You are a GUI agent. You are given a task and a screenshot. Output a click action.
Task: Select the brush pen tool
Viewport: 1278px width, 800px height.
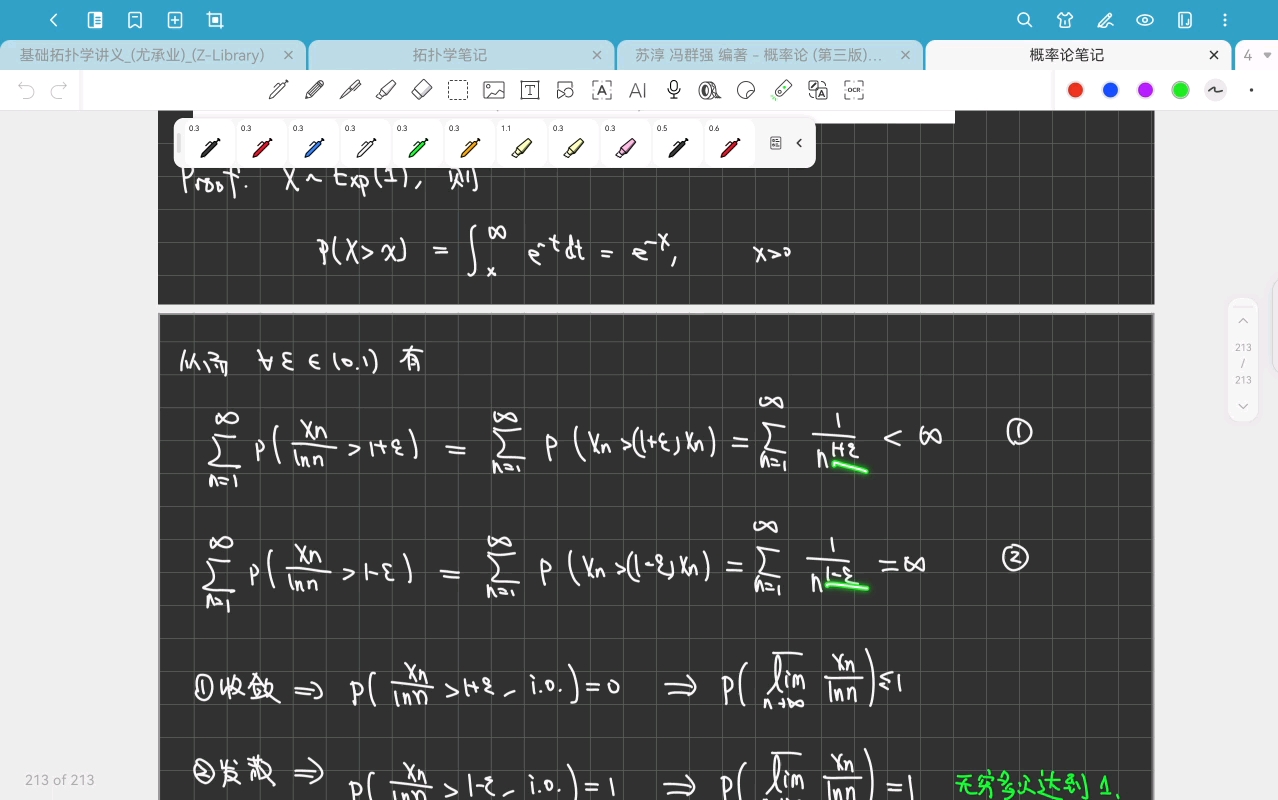[x=350, y=90]
